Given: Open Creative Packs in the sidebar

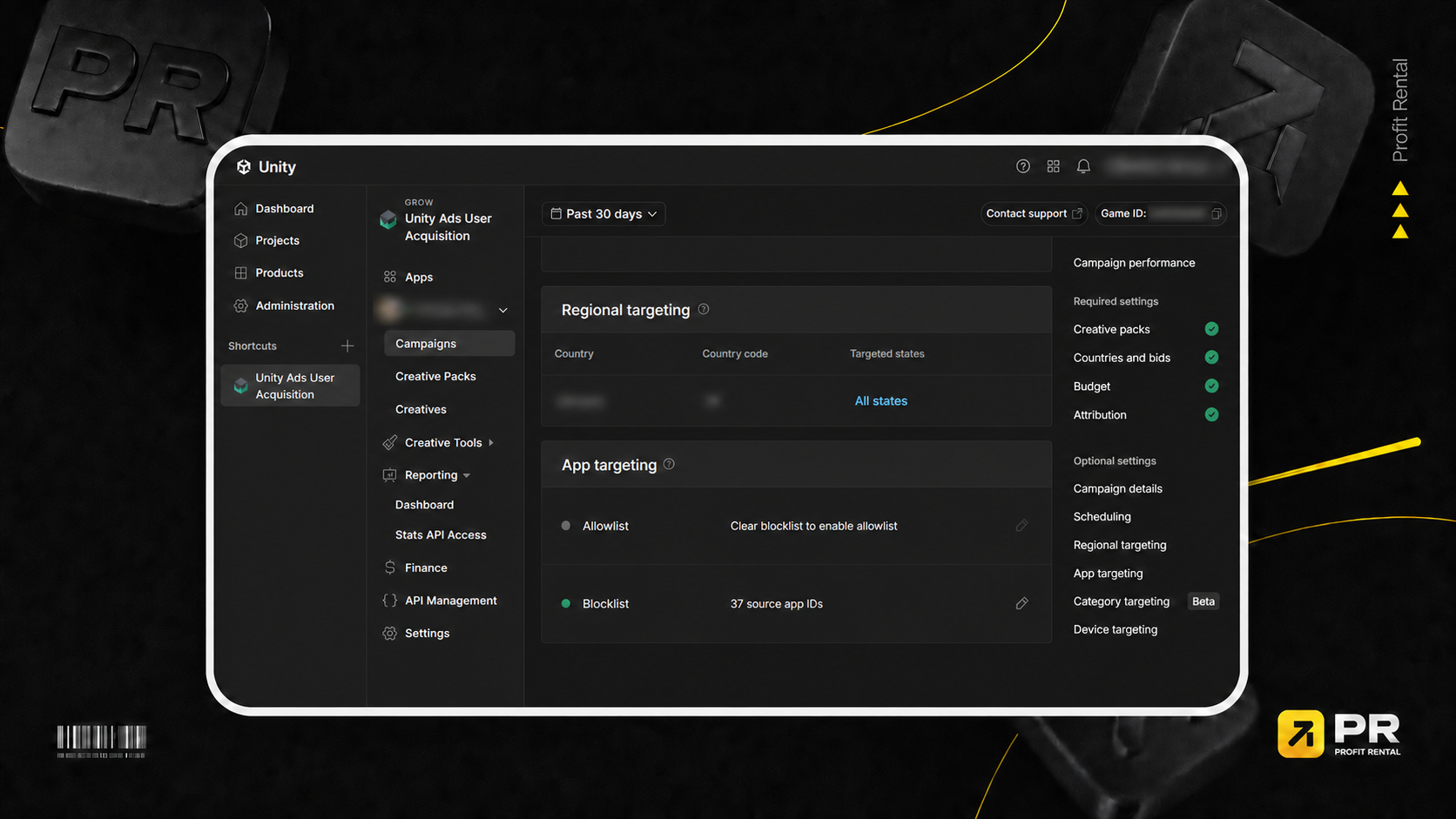Looking at the screenshot, I should pos(435,376).
